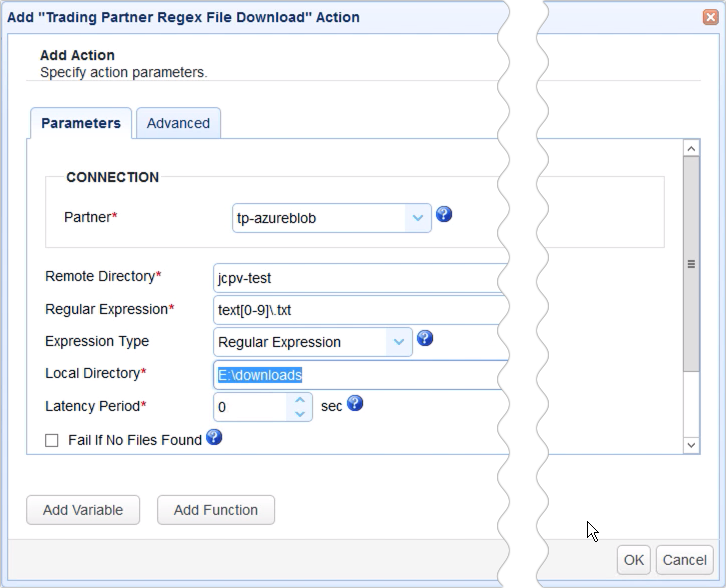This screenshot has height=588, width=726.
Task: Click the help icon next to Partner
Action: coord(445,214)
